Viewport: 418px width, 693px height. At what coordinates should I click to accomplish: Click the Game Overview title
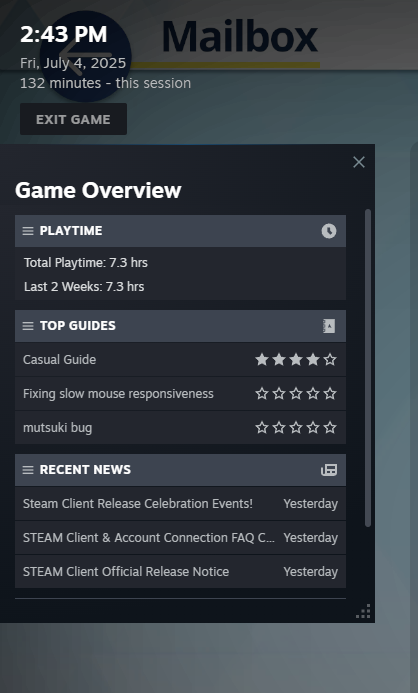[x=98, y=190]
